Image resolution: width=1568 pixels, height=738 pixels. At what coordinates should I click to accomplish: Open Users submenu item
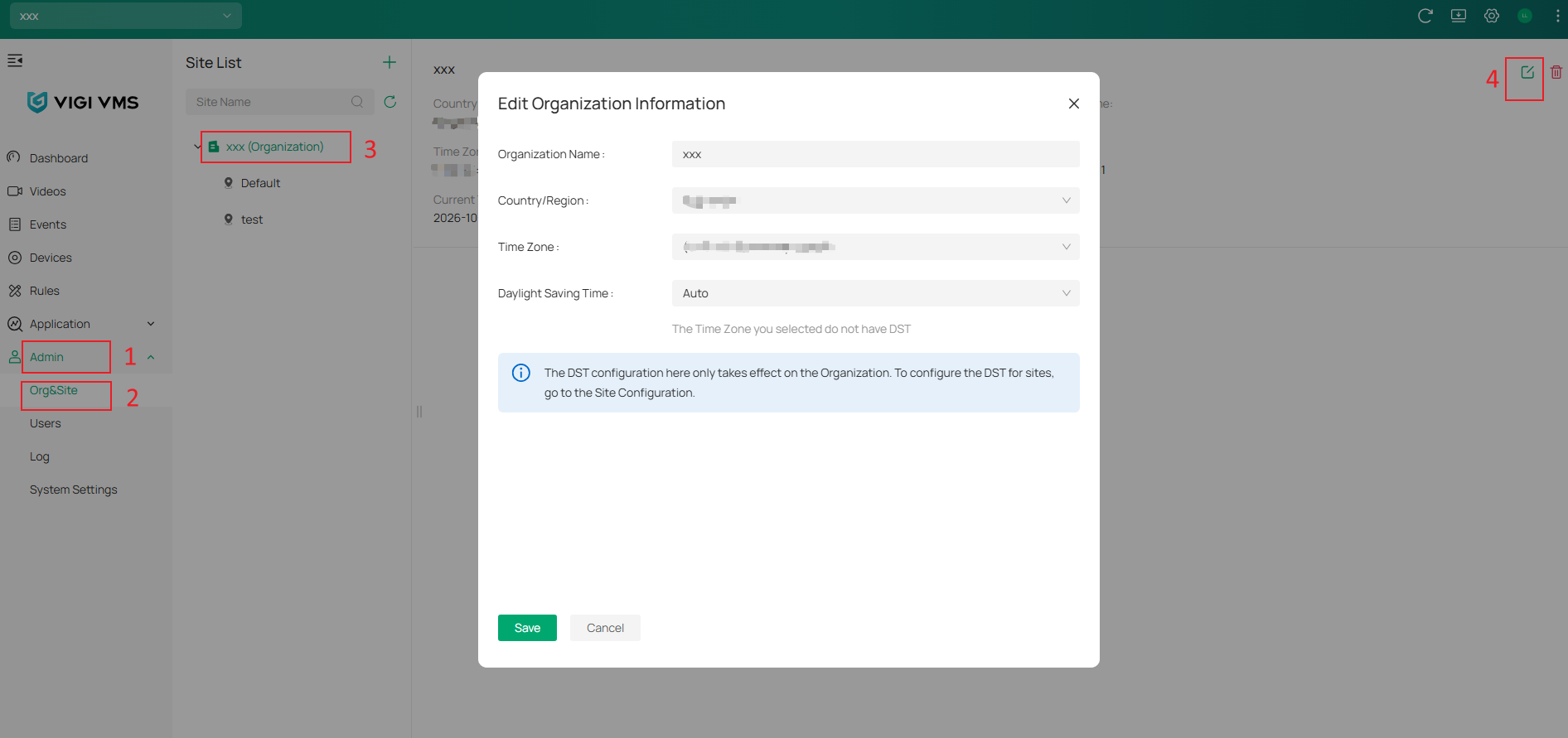coord(46,423)
